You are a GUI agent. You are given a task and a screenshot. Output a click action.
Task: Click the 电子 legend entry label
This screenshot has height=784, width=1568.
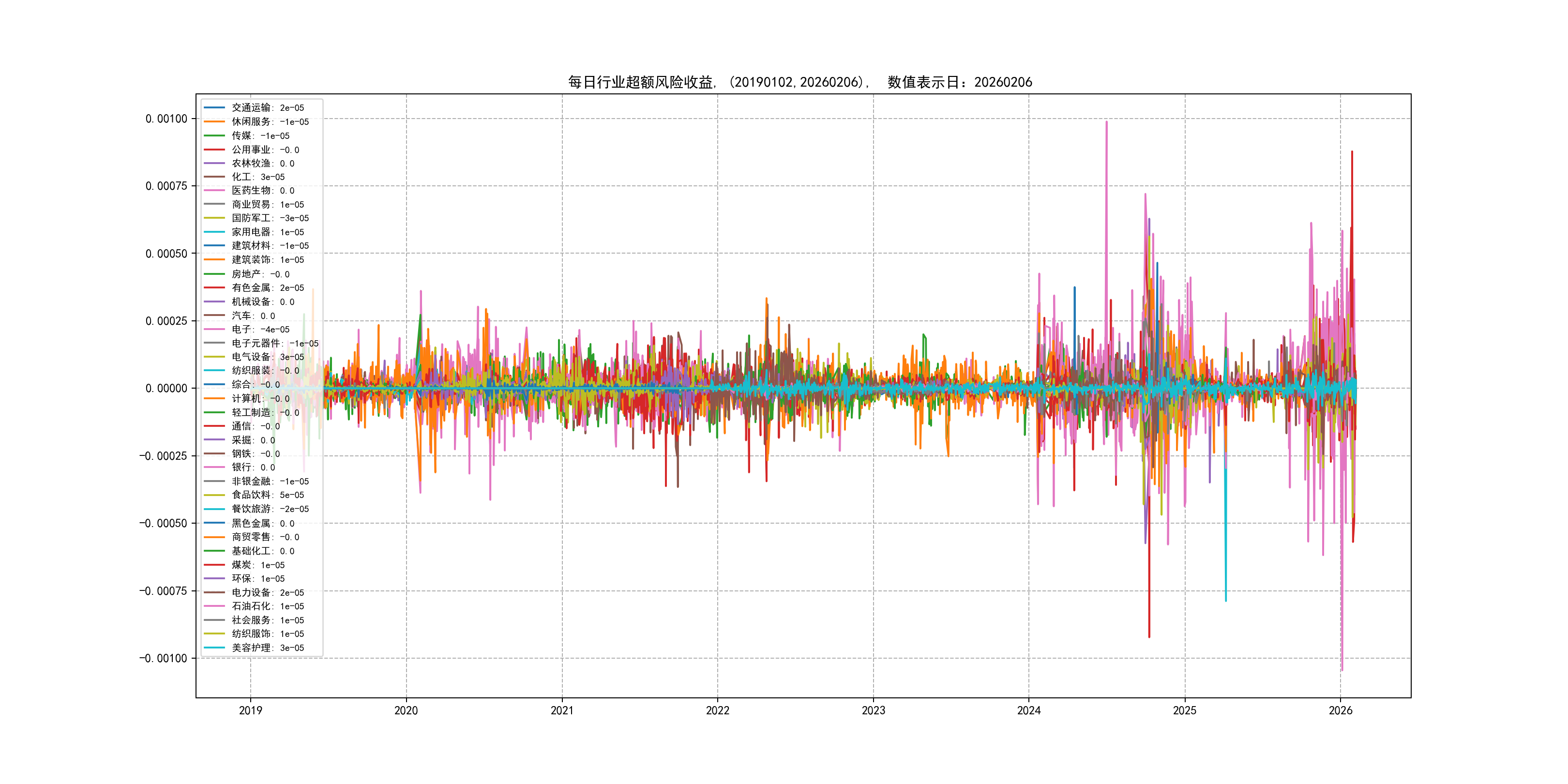pos(260,329)
